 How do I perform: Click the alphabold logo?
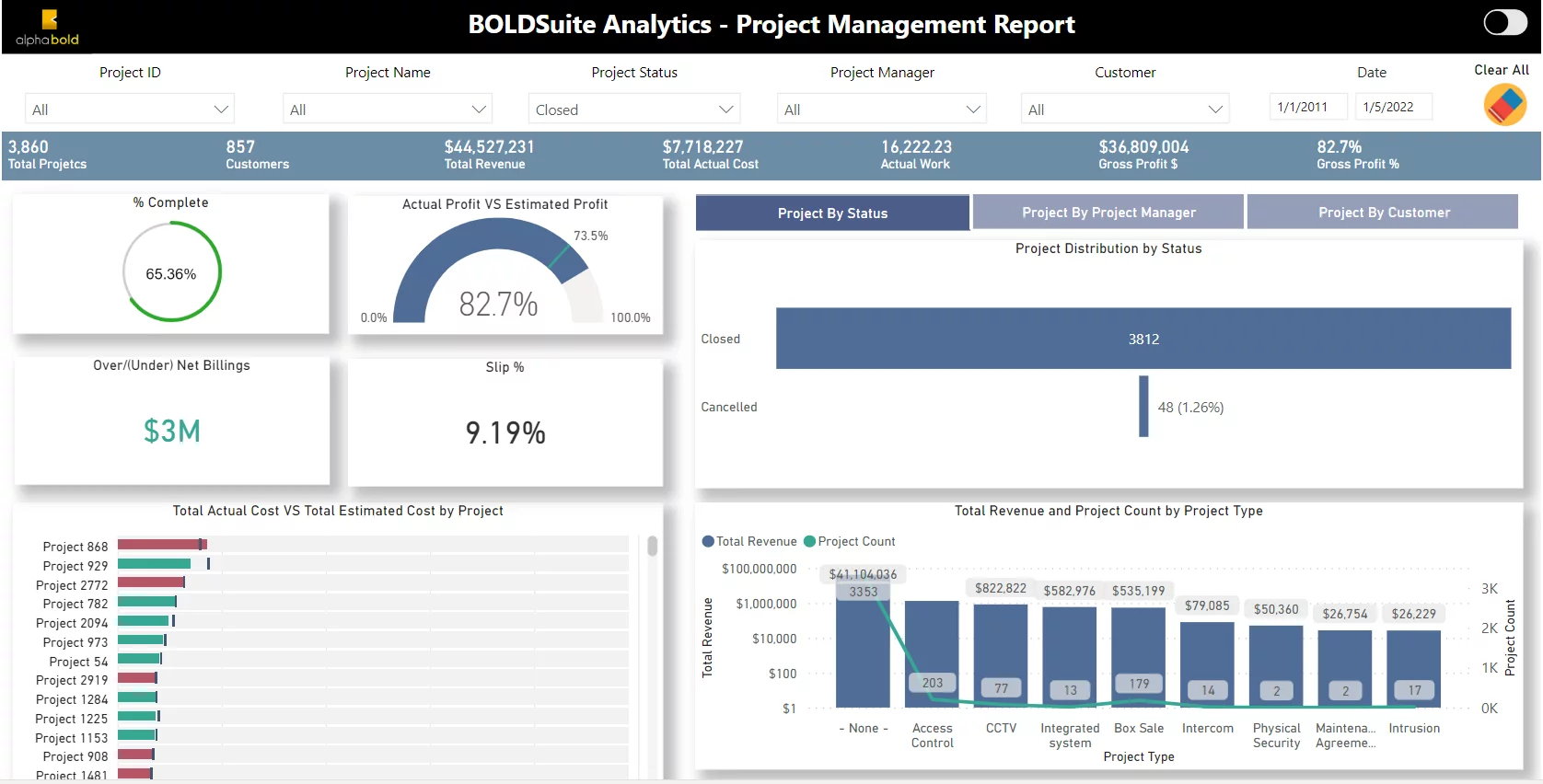(x=47, y=28)
